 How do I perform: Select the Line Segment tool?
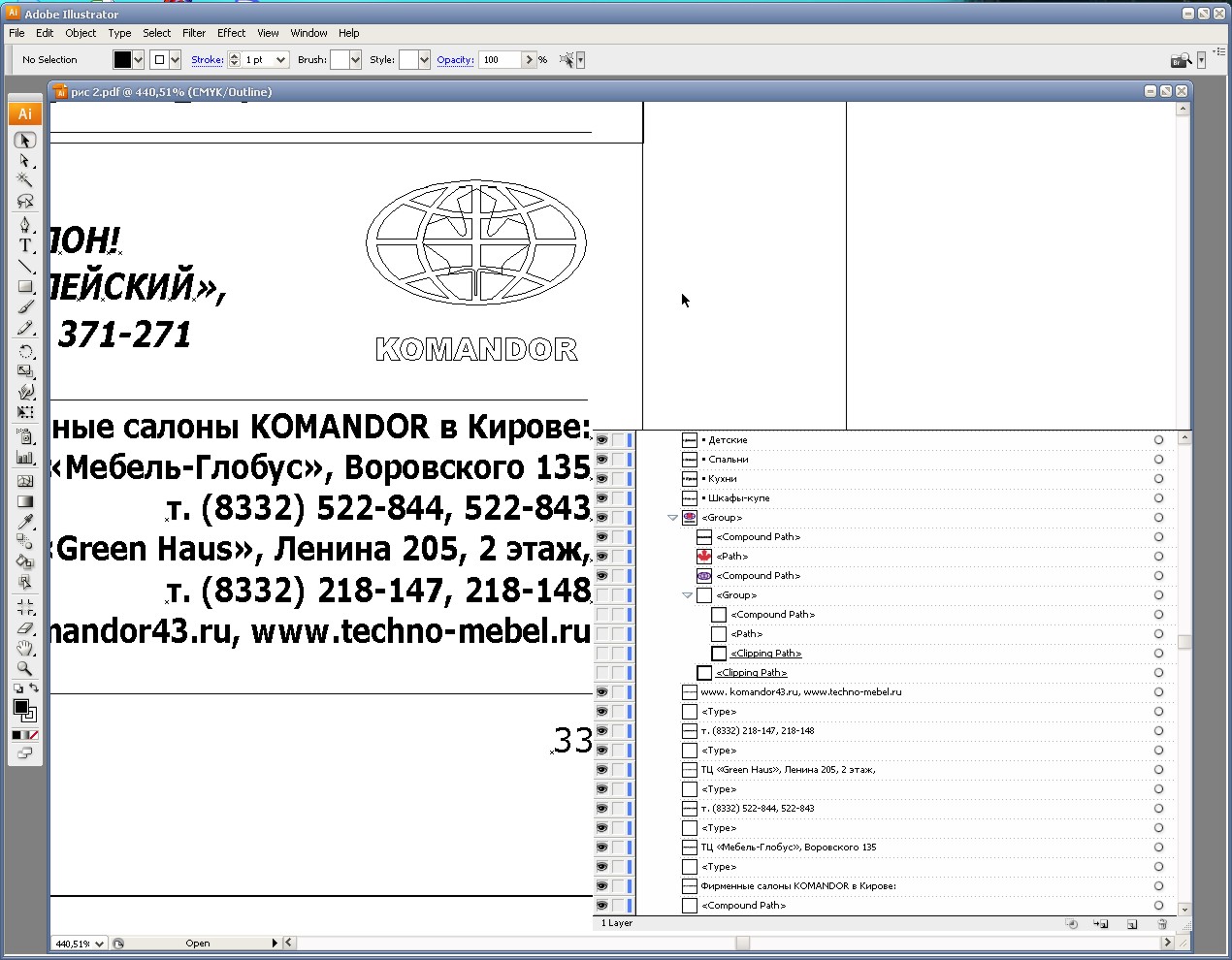pos(25,266)
